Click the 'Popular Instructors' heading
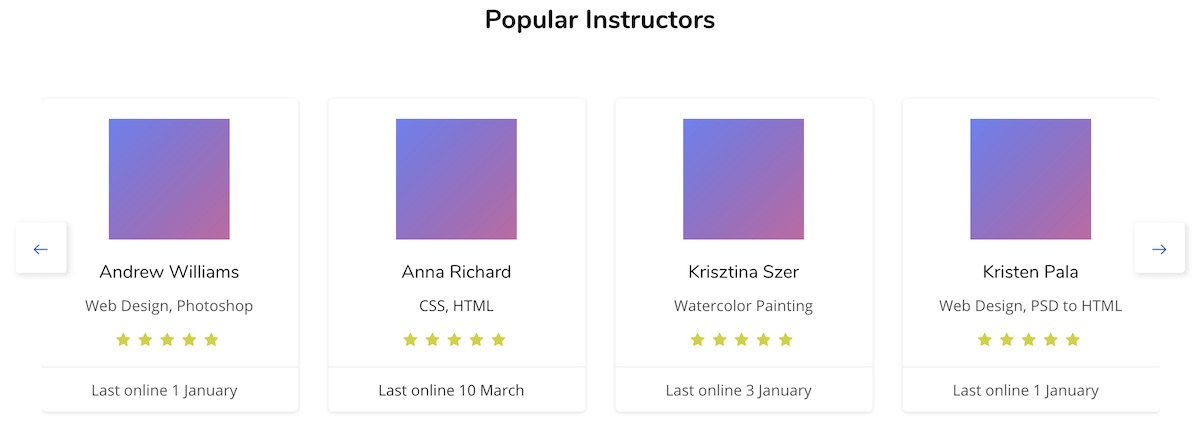 [600, 19]
